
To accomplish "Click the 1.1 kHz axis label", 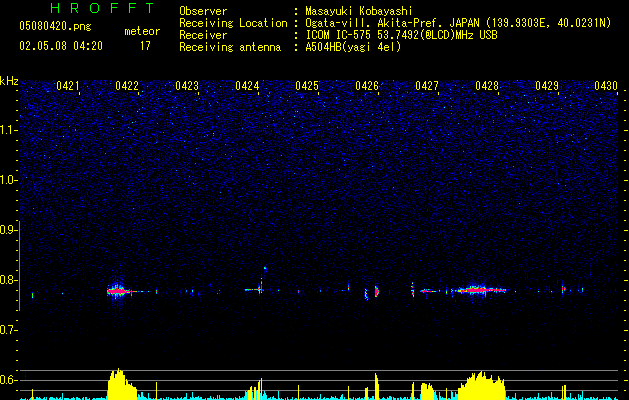I will click(x=9, y=130).
